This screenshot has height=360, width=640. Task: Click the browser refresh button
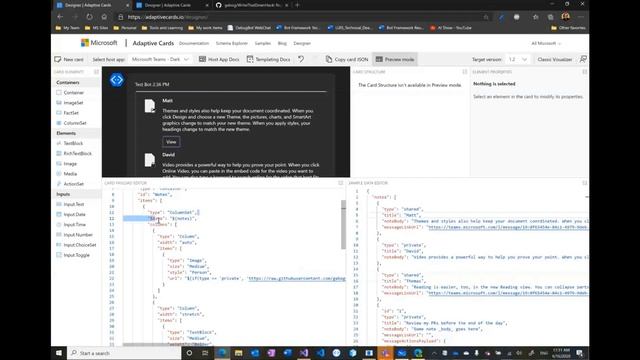(x=89, y=17)
